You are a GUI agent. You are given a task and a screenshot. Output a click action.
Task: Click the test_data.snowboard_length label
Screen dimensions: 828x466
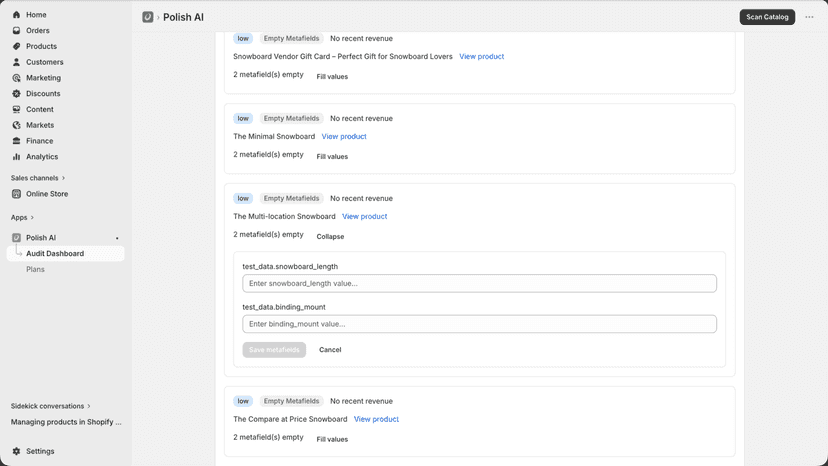coord(290,267)
